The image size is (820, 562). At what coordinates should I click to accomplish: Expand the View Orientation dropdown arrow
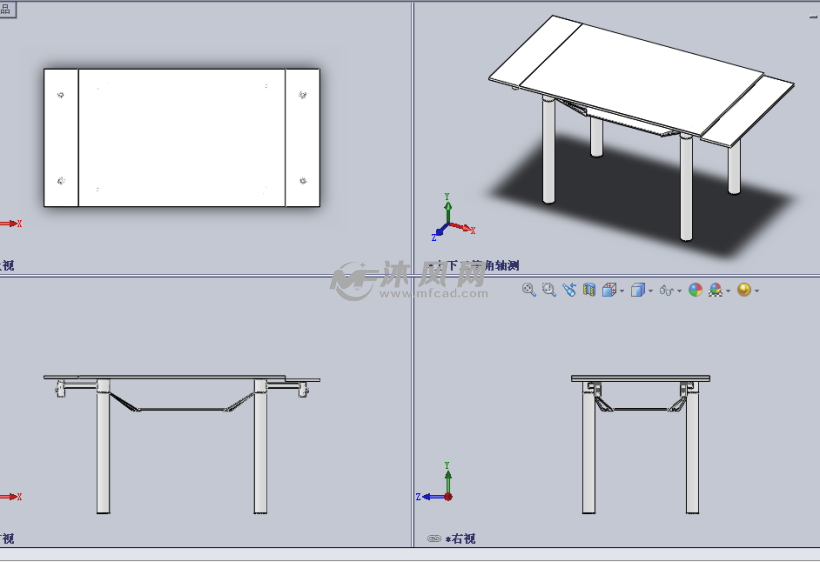pyautogui.click(x=622, y=291)
